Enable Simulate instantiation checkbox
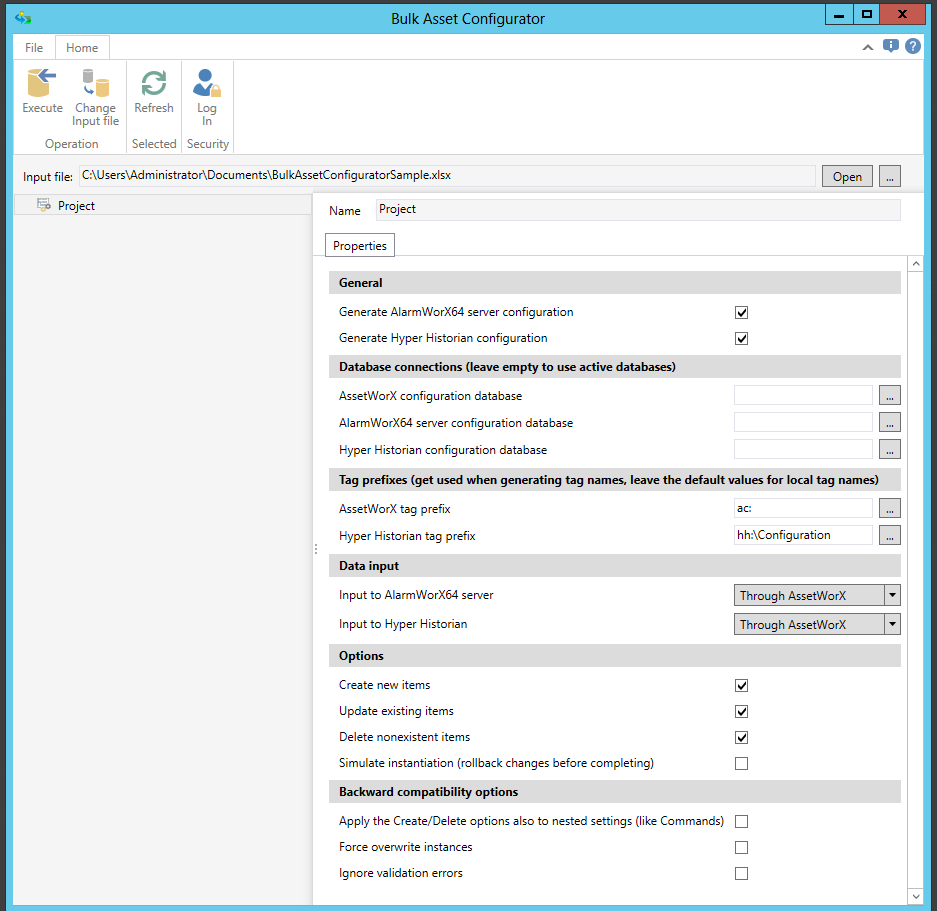This screenshot has height=911, width=937. 741,764
